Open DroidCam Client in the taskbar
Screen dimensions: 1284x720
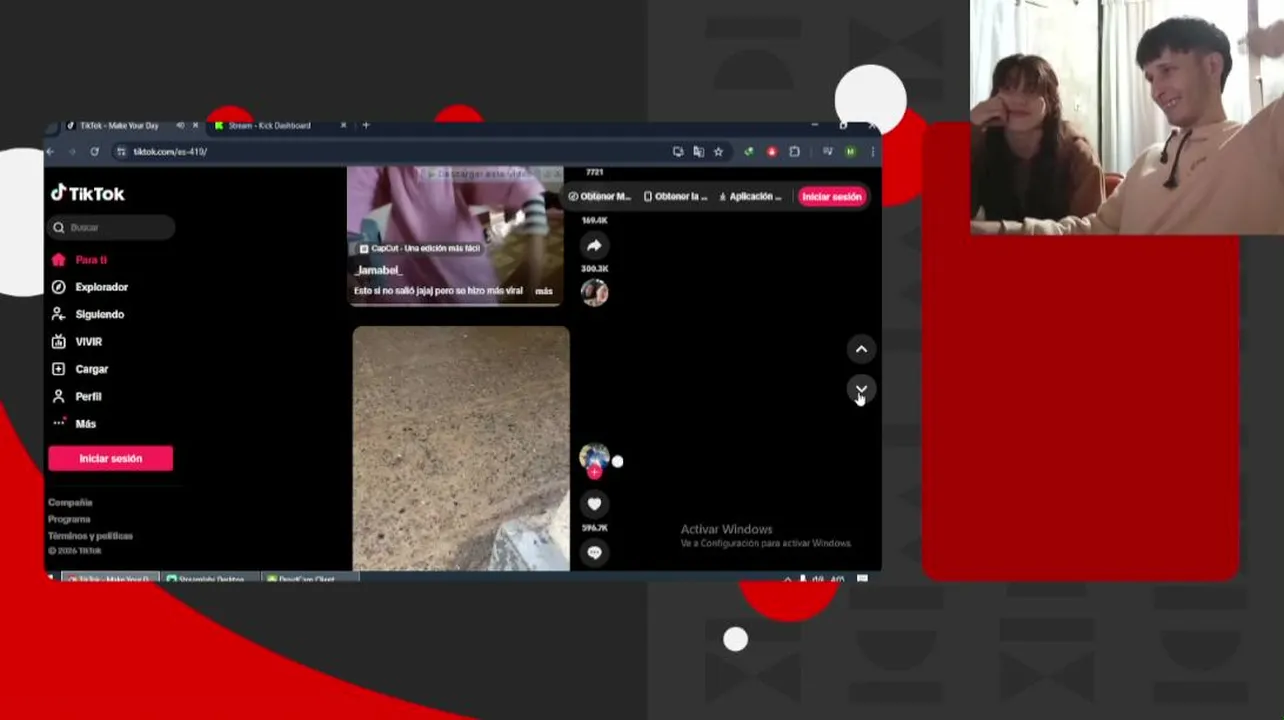point(310,578)
